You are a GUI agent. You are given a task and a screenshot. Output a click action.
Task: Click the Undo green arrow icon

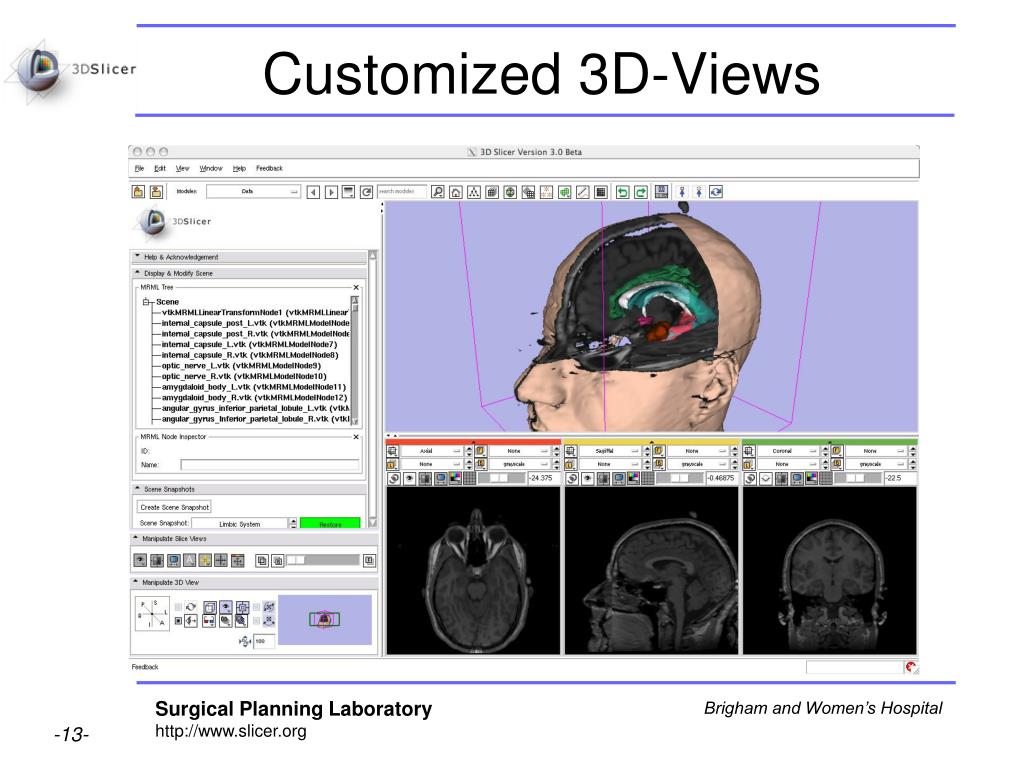[622, 192]
